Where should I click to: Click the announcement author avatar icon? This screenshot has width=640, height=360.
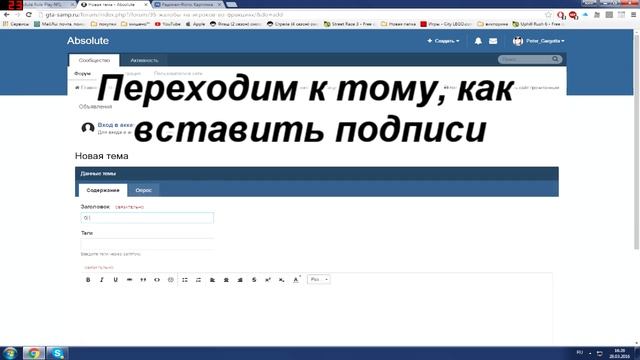click(88, 128)
